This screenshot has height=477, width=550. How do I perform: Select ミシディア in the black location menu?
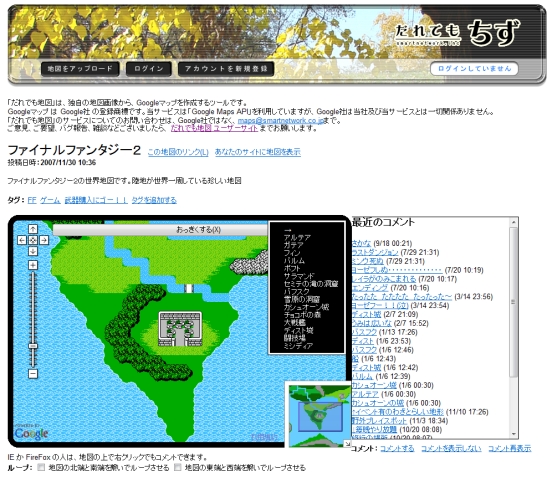pos(298,345)
